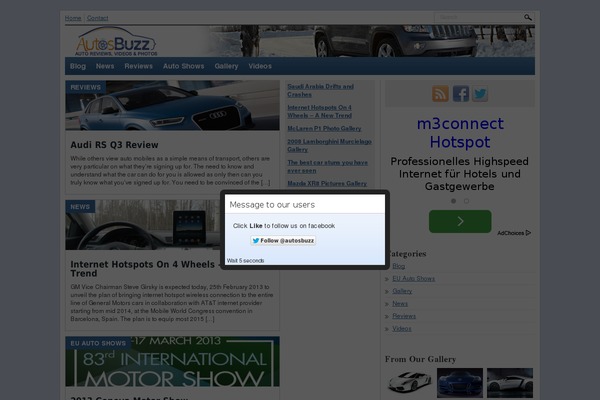Open Mazda XR8 Pictures Gallery link

tap(327, 184)
